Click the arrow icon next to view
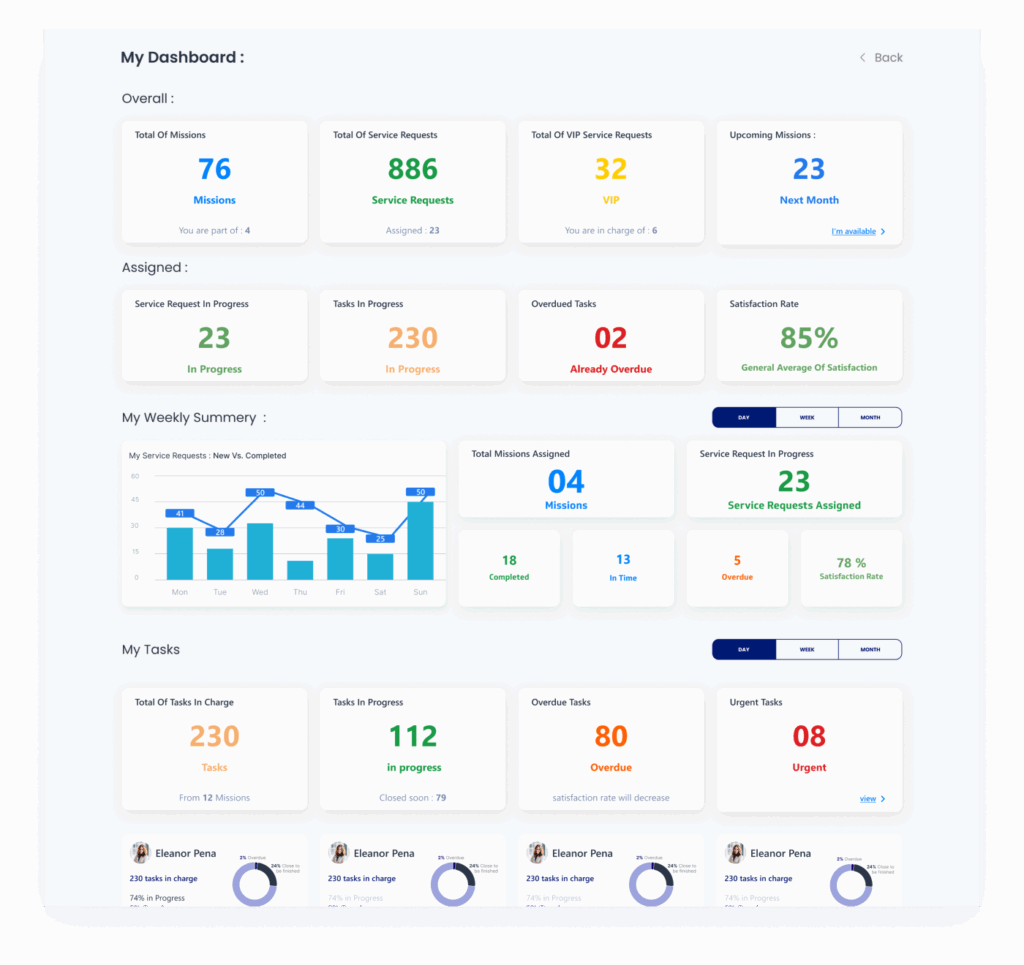Viewport: 1024px width, 965px height. point(882,799)
